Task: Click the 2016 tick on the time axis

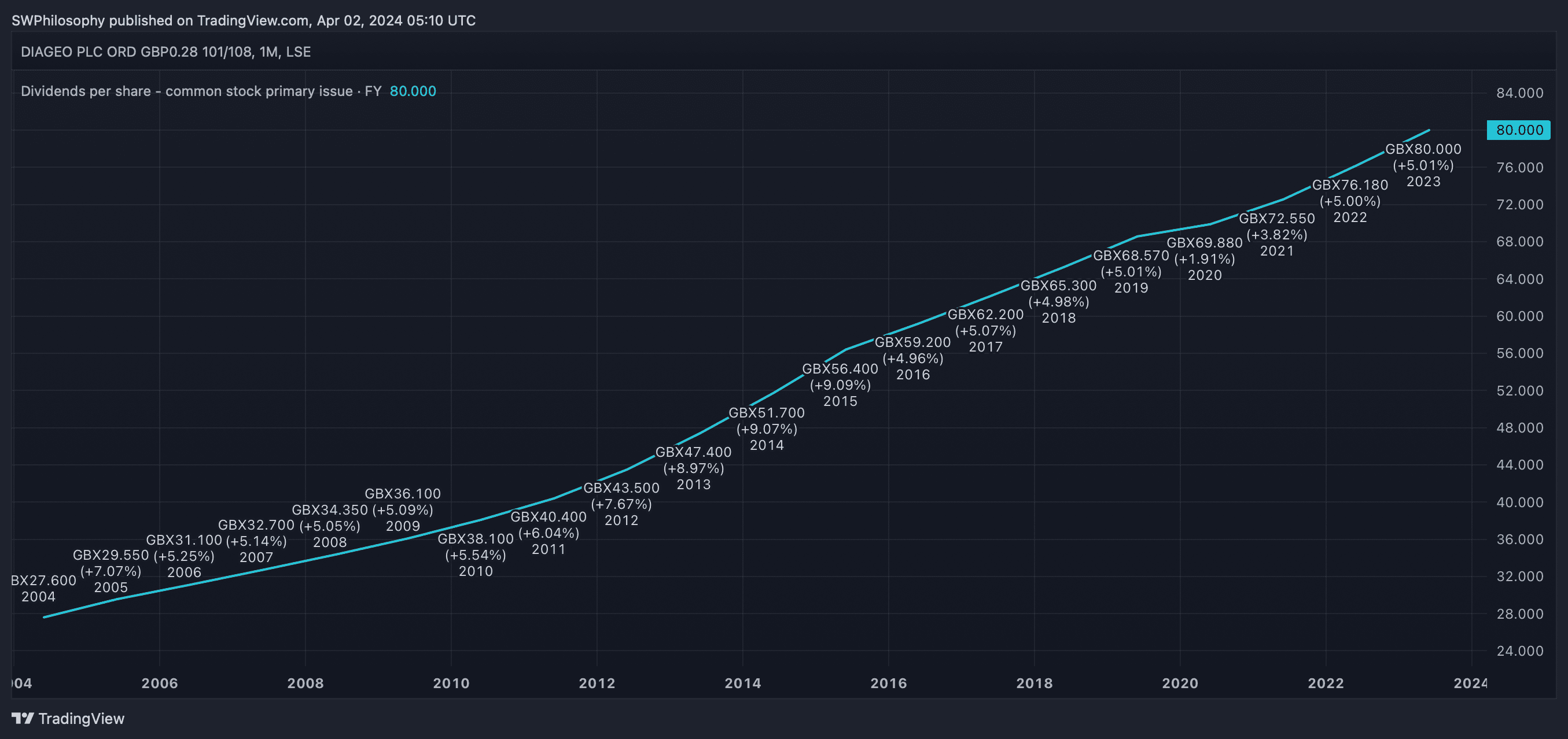Action: coord(889,683)
